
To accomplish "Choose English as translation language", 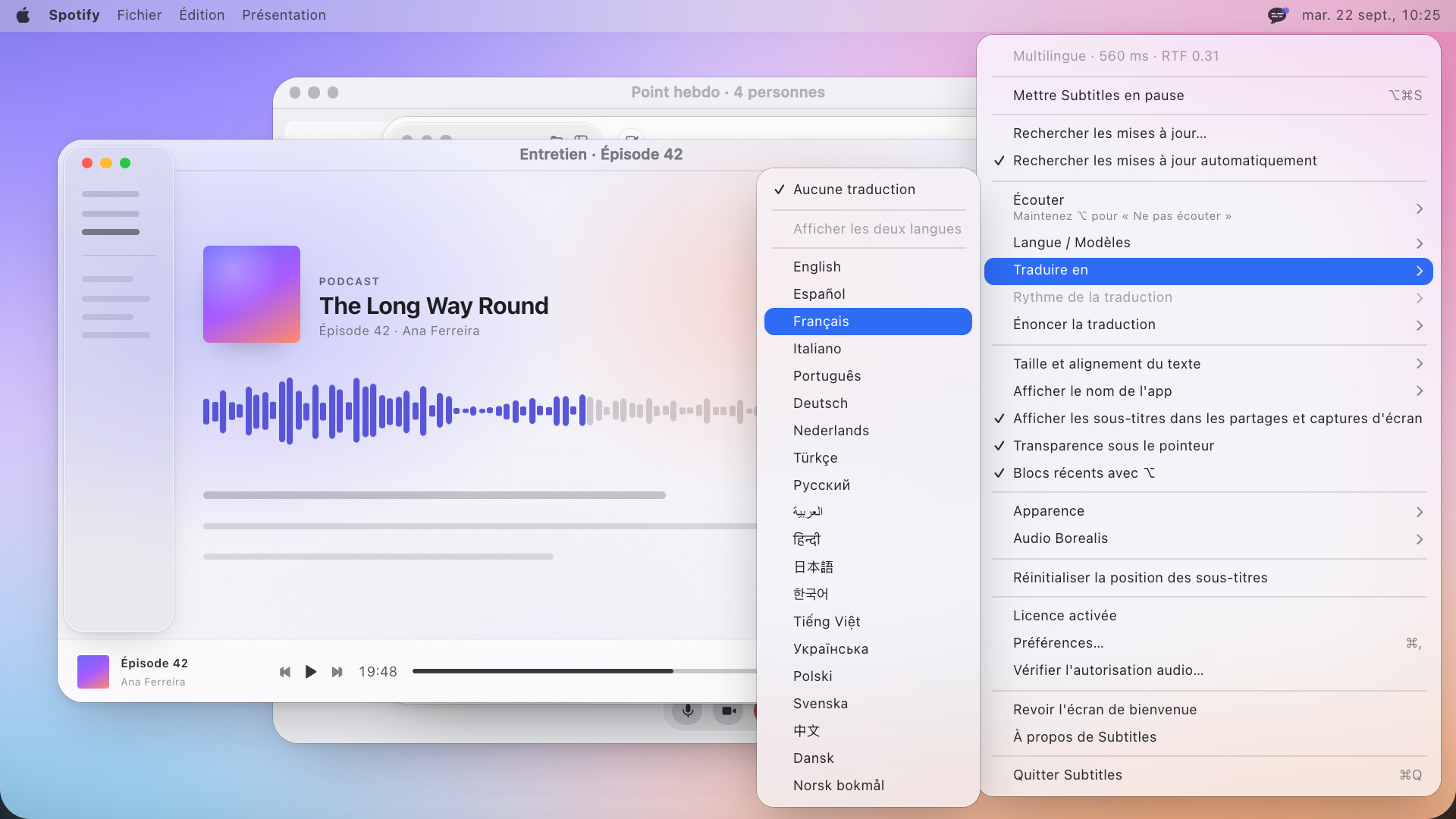I will click(868, 267).
